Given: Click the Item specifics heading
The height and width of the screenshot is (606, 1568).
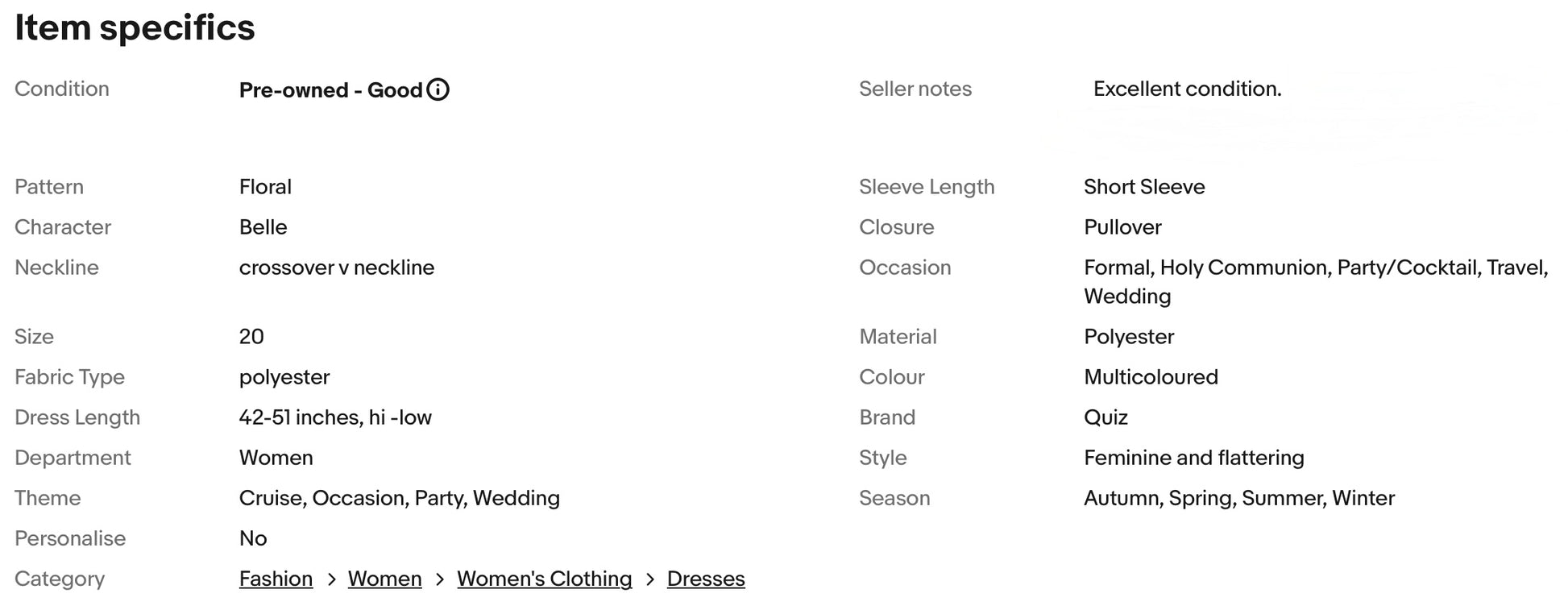Looking at the screenshot, I should [x=135, y=27].
